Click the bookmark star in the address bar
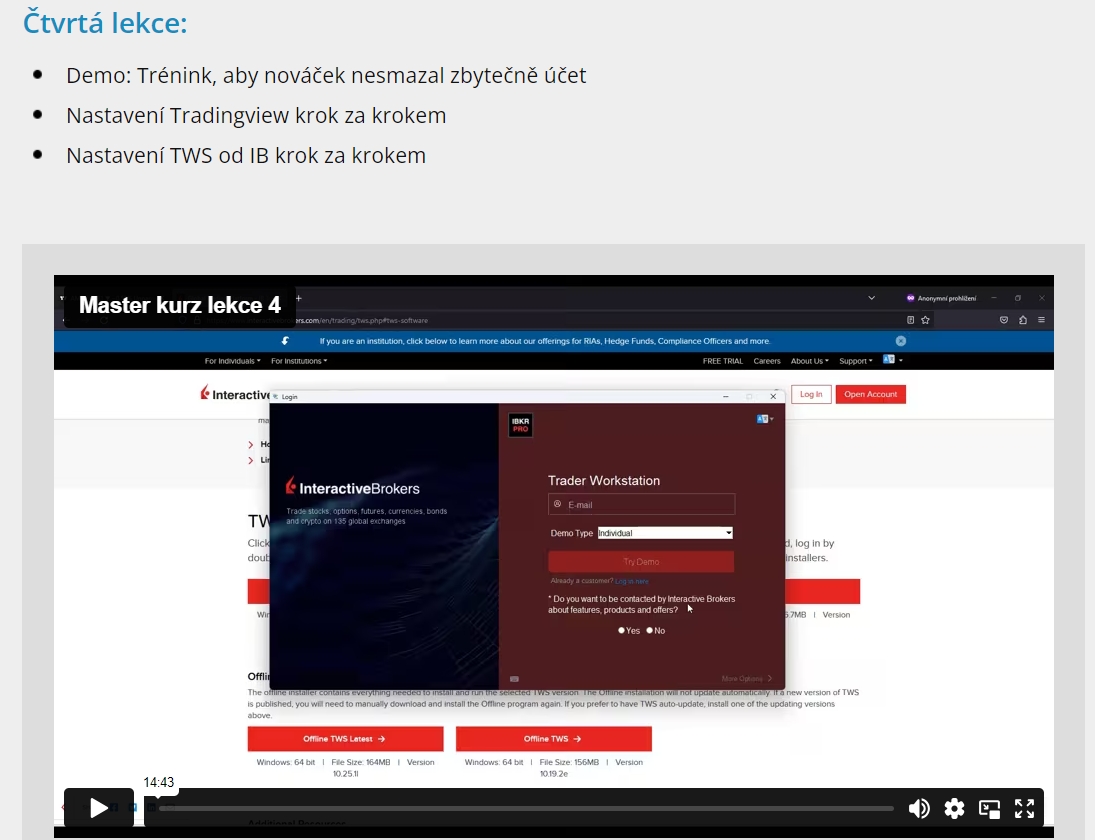 pyautogui.click(x=925, y=320)
